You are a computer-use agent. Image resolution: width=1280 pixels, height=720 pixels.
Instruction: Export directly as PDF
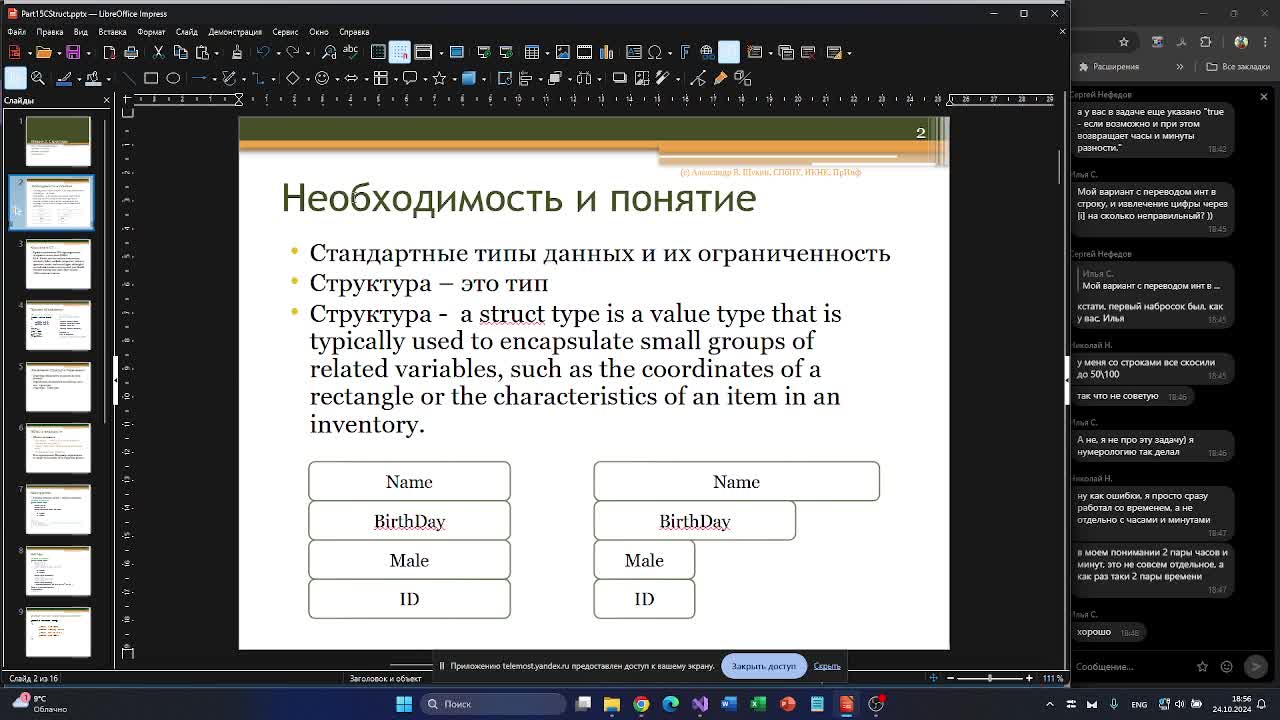(109, 52)
